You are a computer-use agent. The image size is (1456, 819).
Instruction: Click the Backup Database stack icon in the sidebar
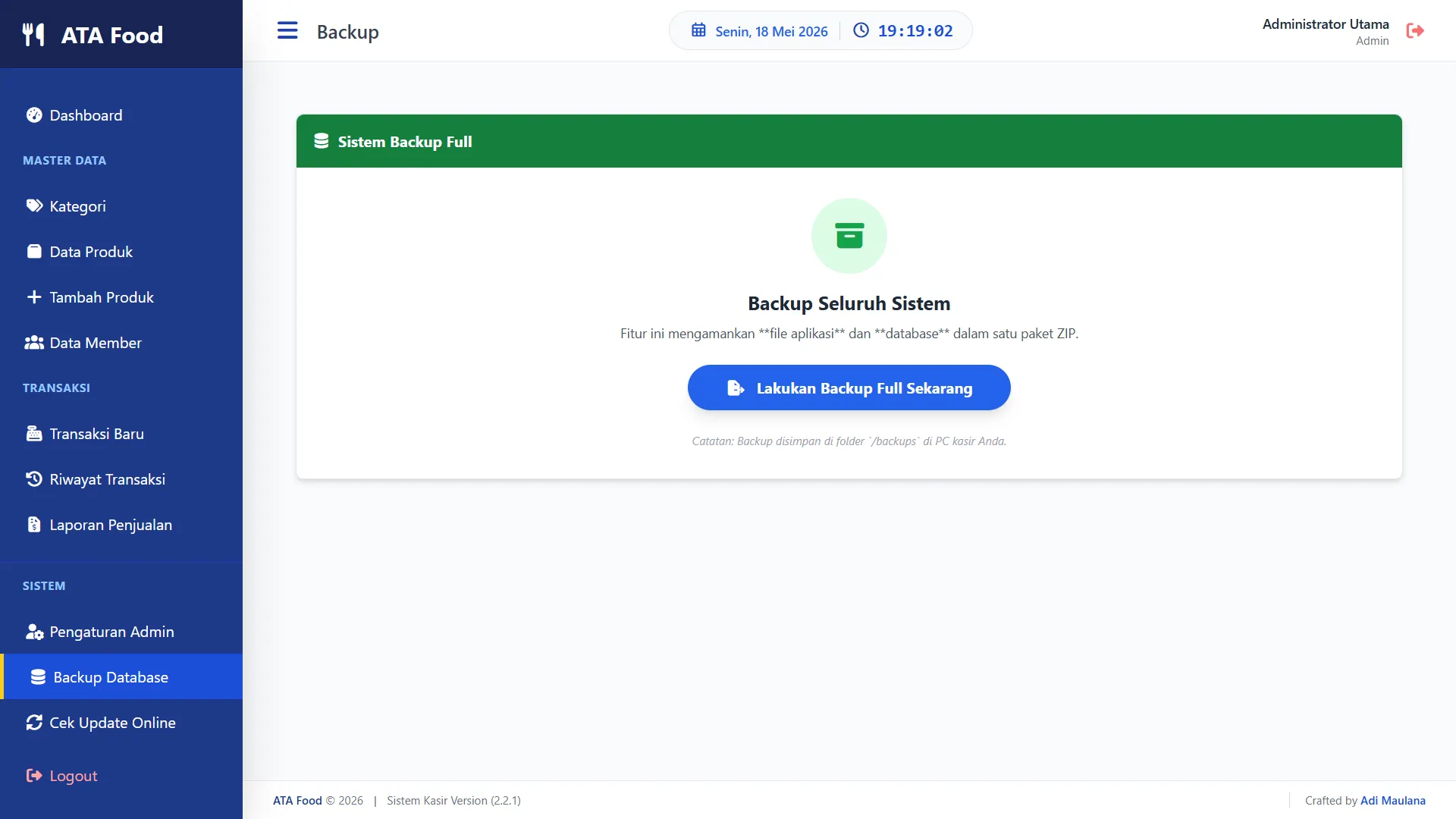click(38, 677)
